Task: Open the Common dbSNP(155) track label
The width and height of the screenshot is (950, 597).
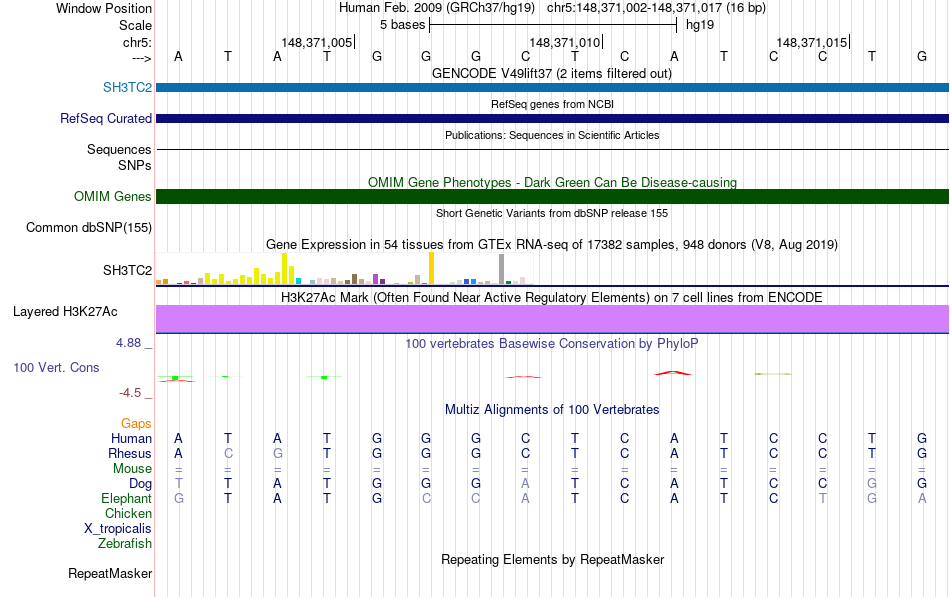Action: point(89,227)
